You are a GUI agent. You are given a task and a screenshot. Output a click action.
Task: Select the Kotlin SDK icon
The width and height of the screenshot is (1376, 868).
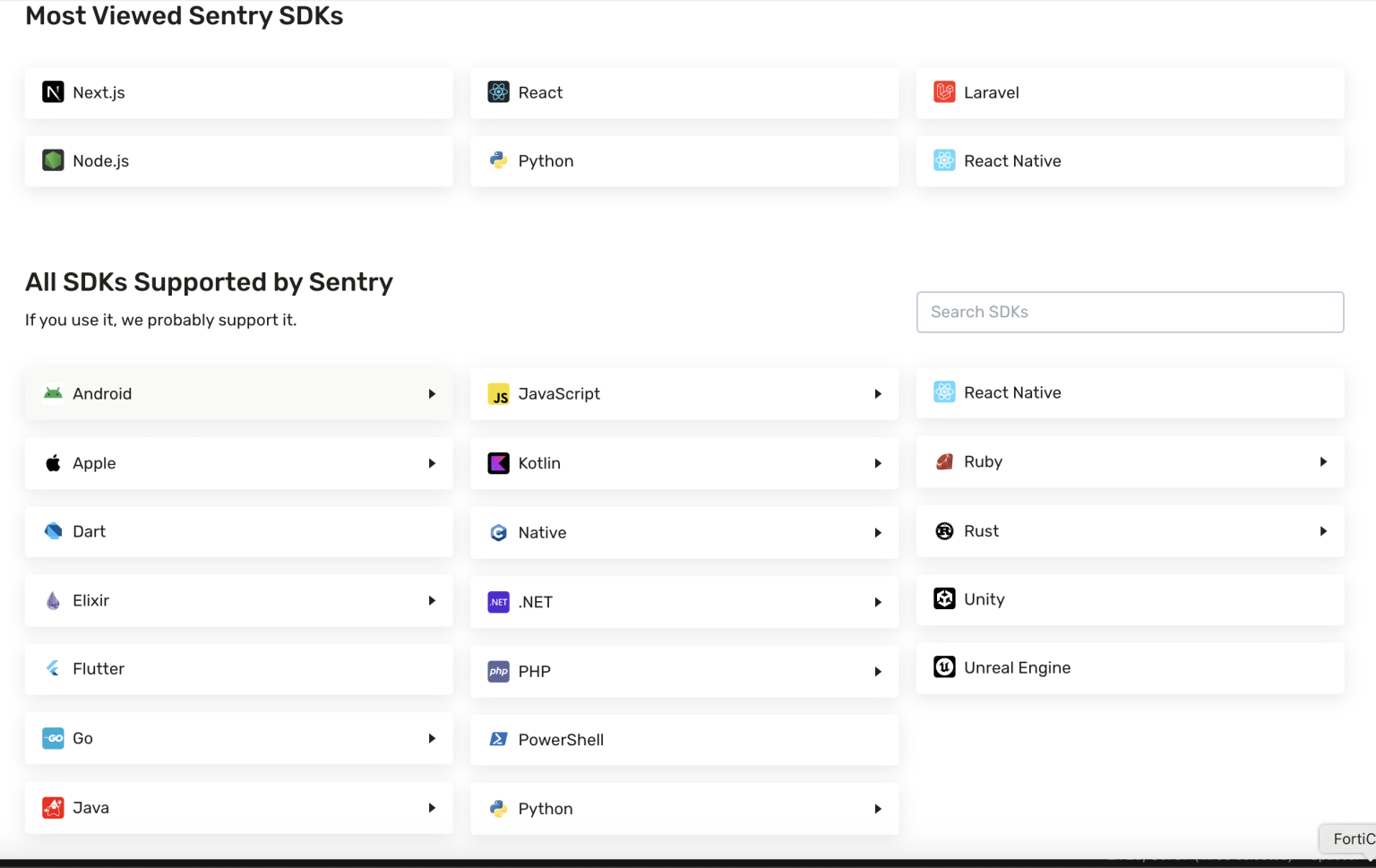(498, 463)
